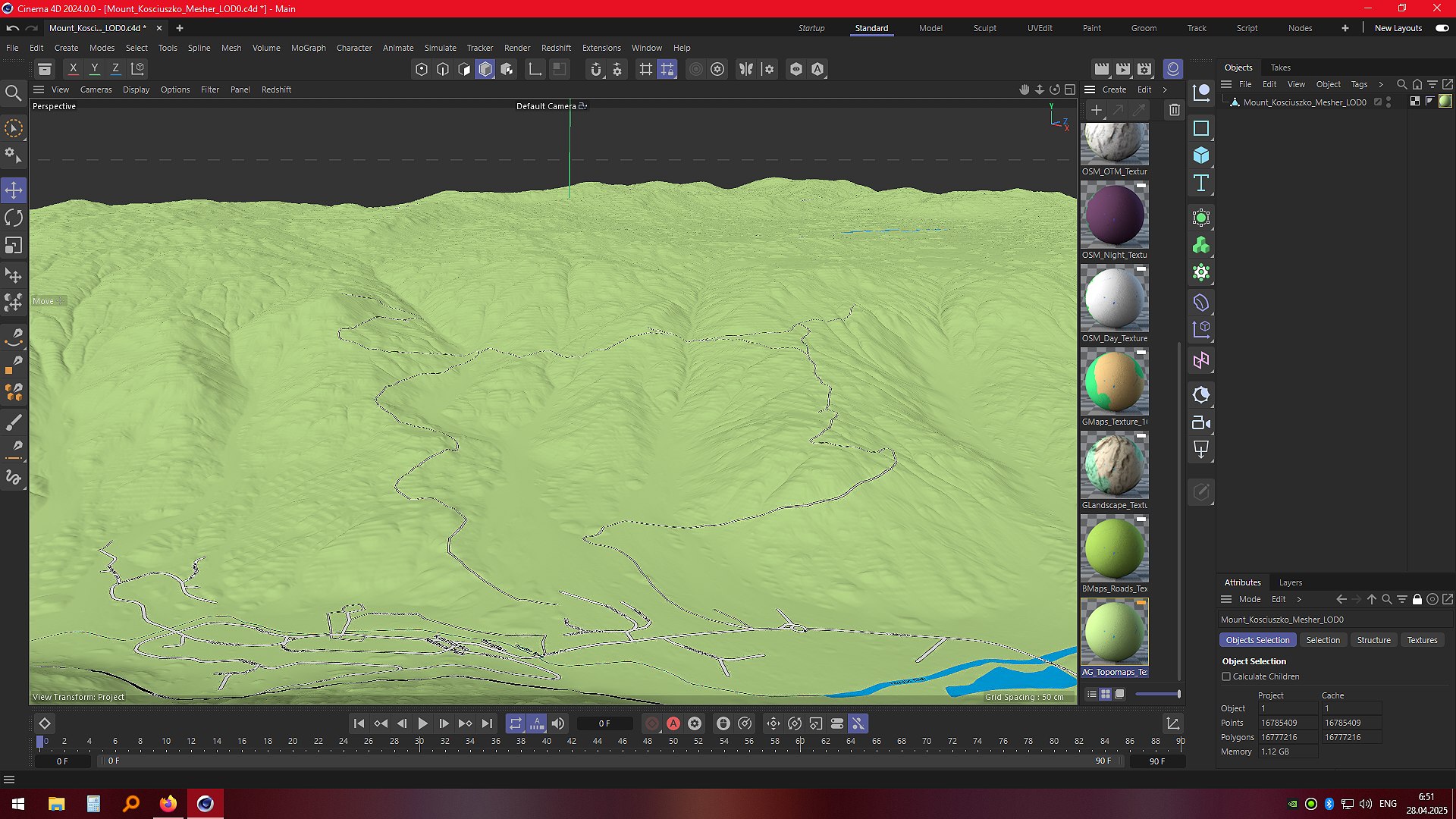Viewport: 1456px width, 819px height.
Task: Create new project tab with plus
Action: click(180, 28)
